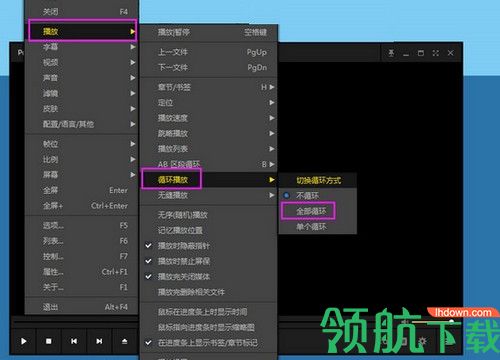Open 列表... F6
The image size is (500, 360).
point(82,241)
